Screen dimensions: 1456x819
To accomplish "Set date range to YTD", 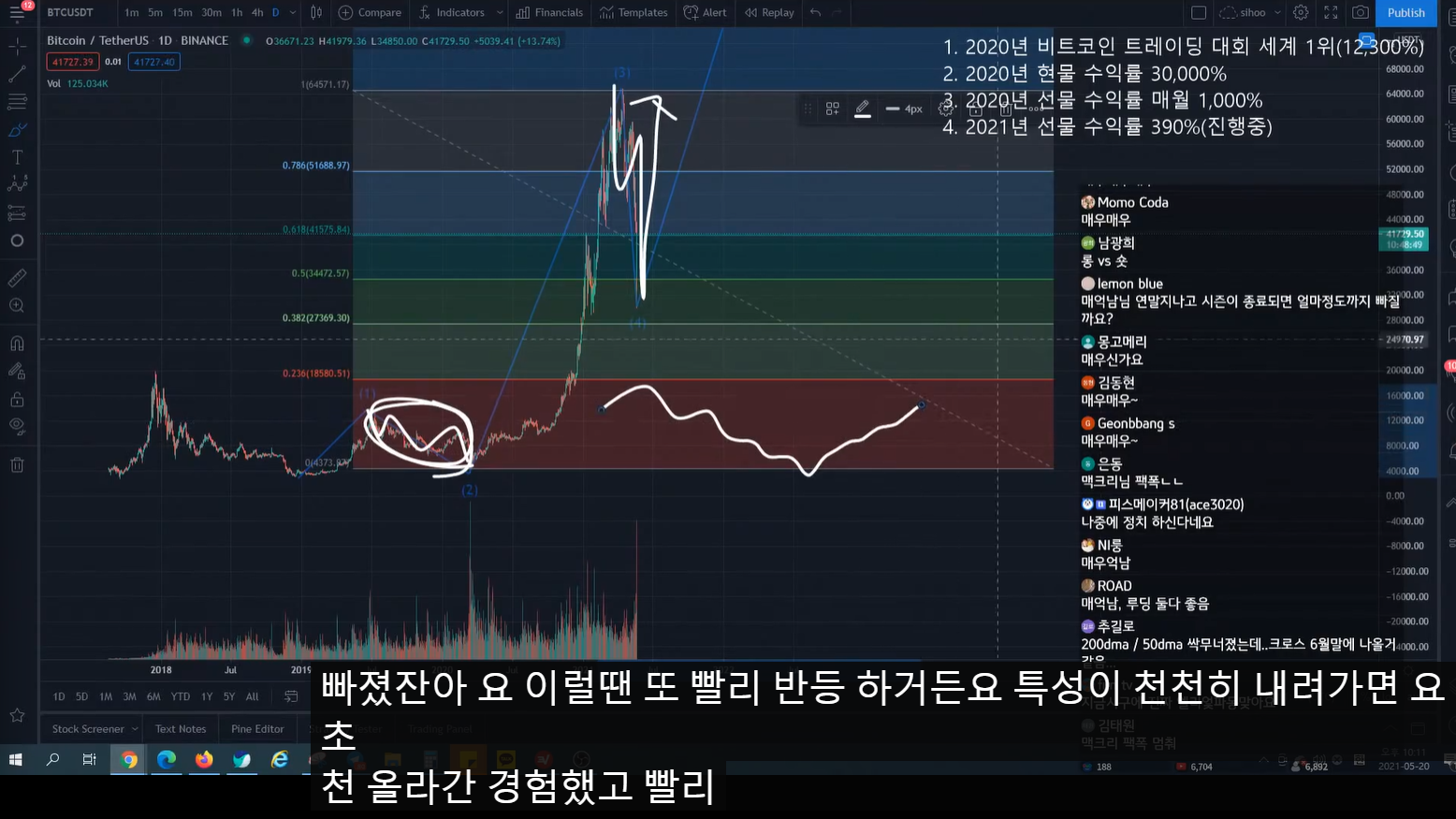I will pyautogui.click(x=181, y=696).
